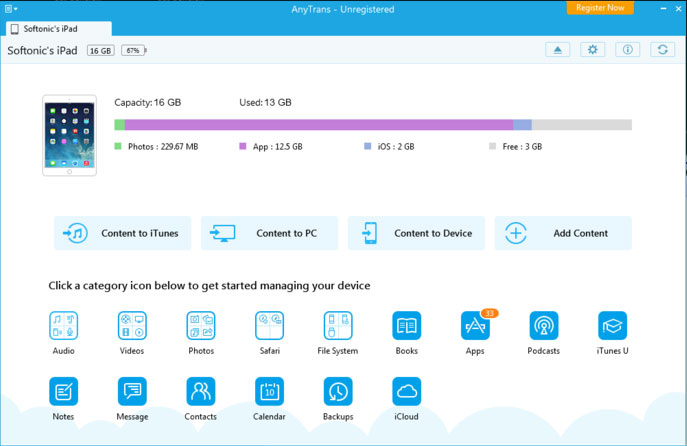Close the AnyTrans window
This screenshot has height=446, width=687.
point(678,9)
